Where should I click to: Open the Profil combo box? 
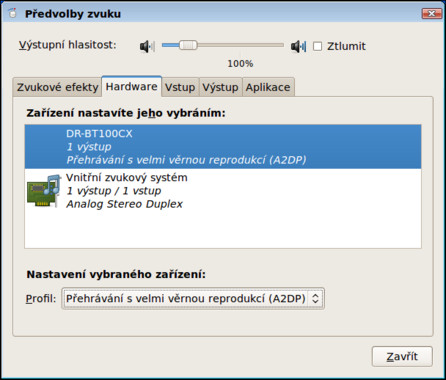click(x=193, y=299)
